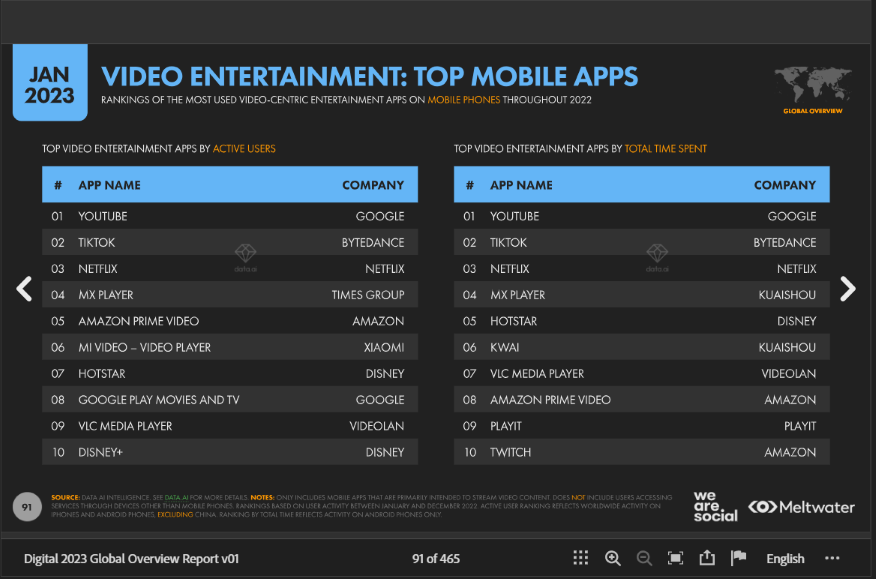
Task: Flag the document with the report icon
Action: tap(738, 558)
